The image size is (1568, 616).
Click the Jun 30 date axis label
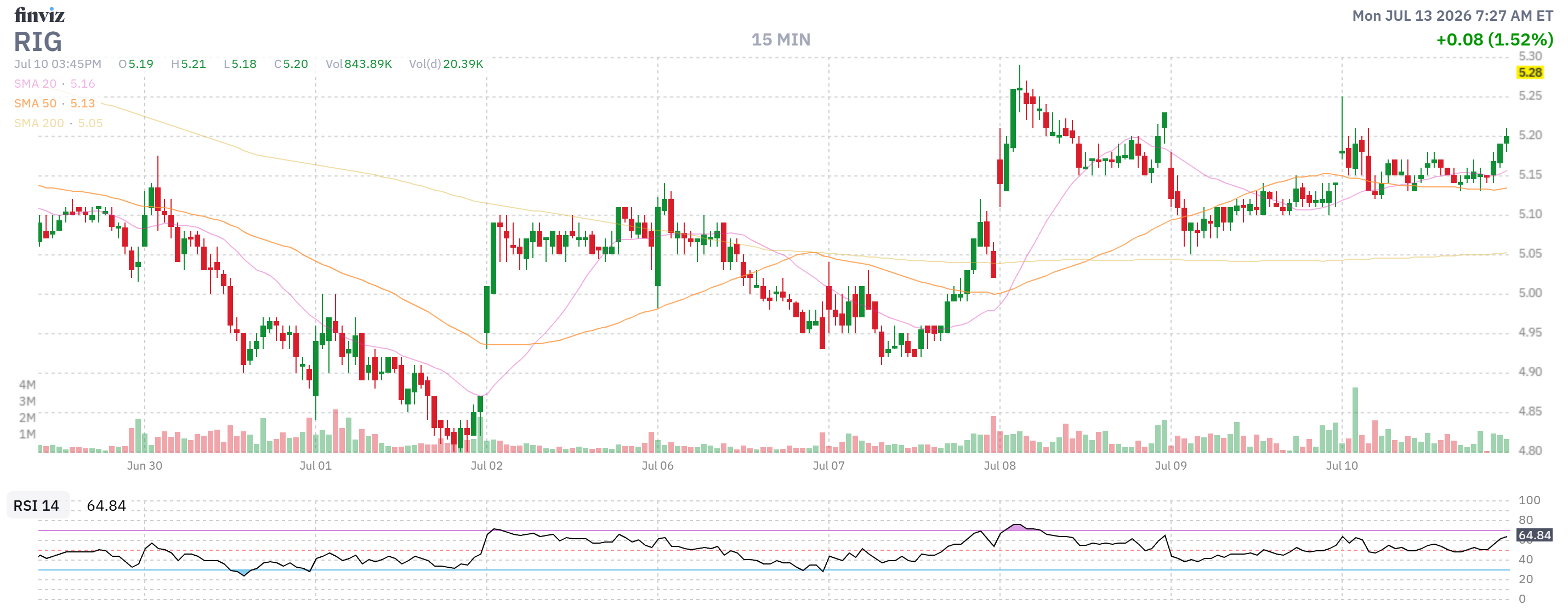point(144,466)
